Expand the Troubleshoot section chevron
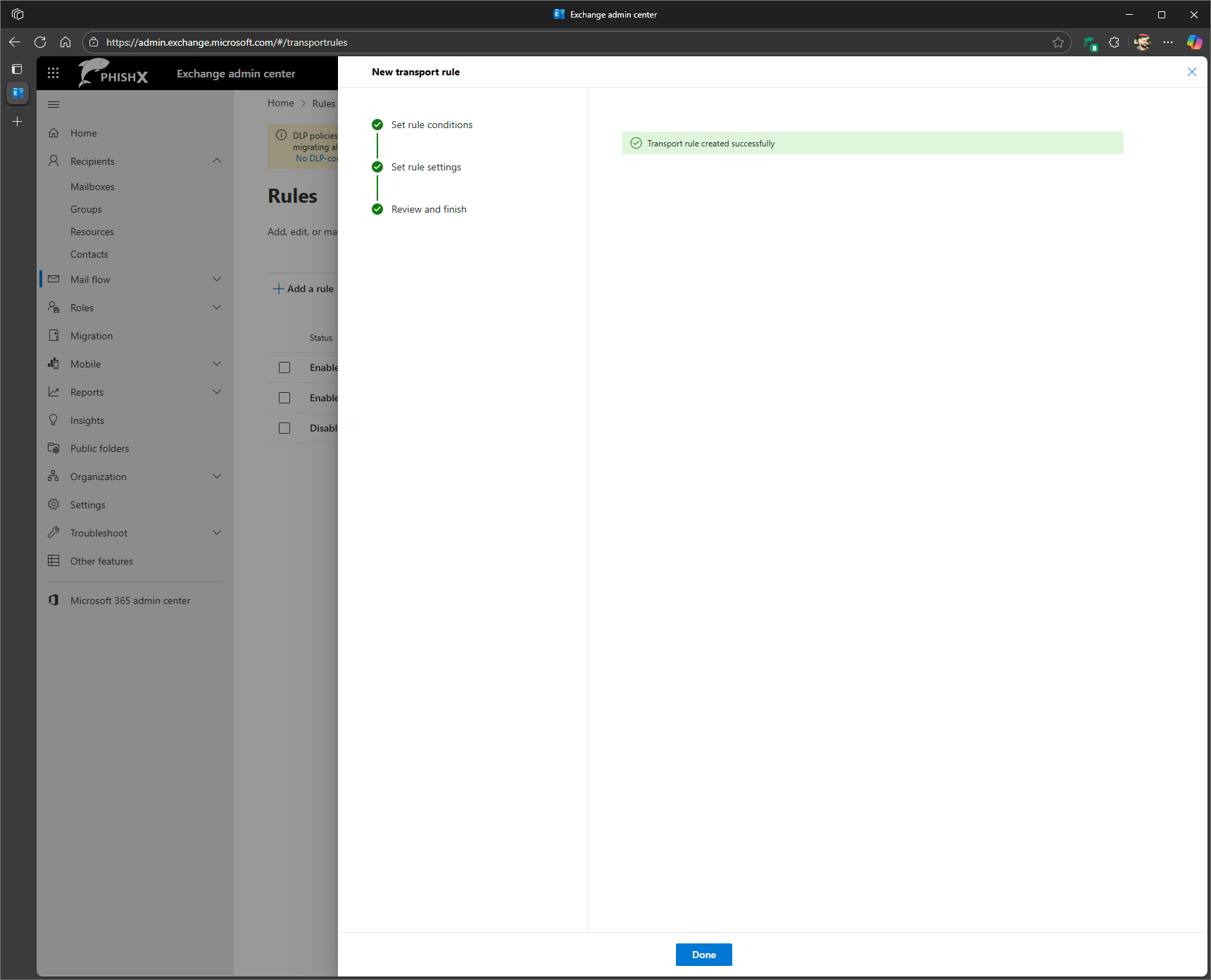This screenshot has height=980, width=1211. click(217, 533)
